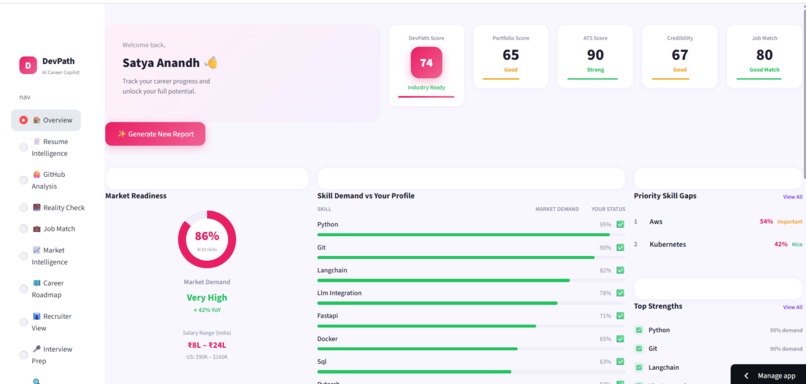Click the Career Roadmap map icon
This screenshot has height=384, width=806.
click(36, 283)
